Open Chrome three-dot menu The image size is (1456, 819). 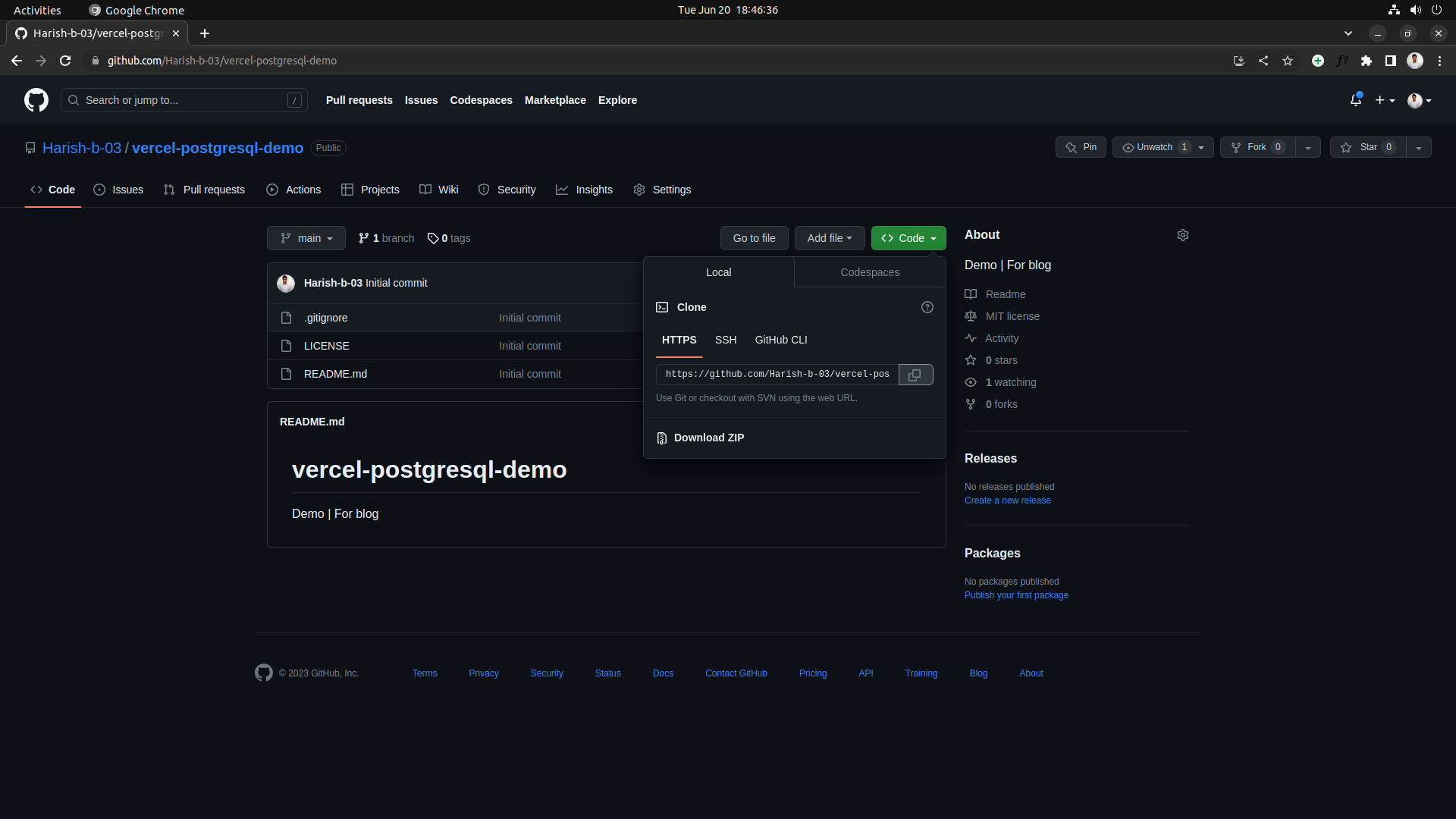click(1439, 61)
